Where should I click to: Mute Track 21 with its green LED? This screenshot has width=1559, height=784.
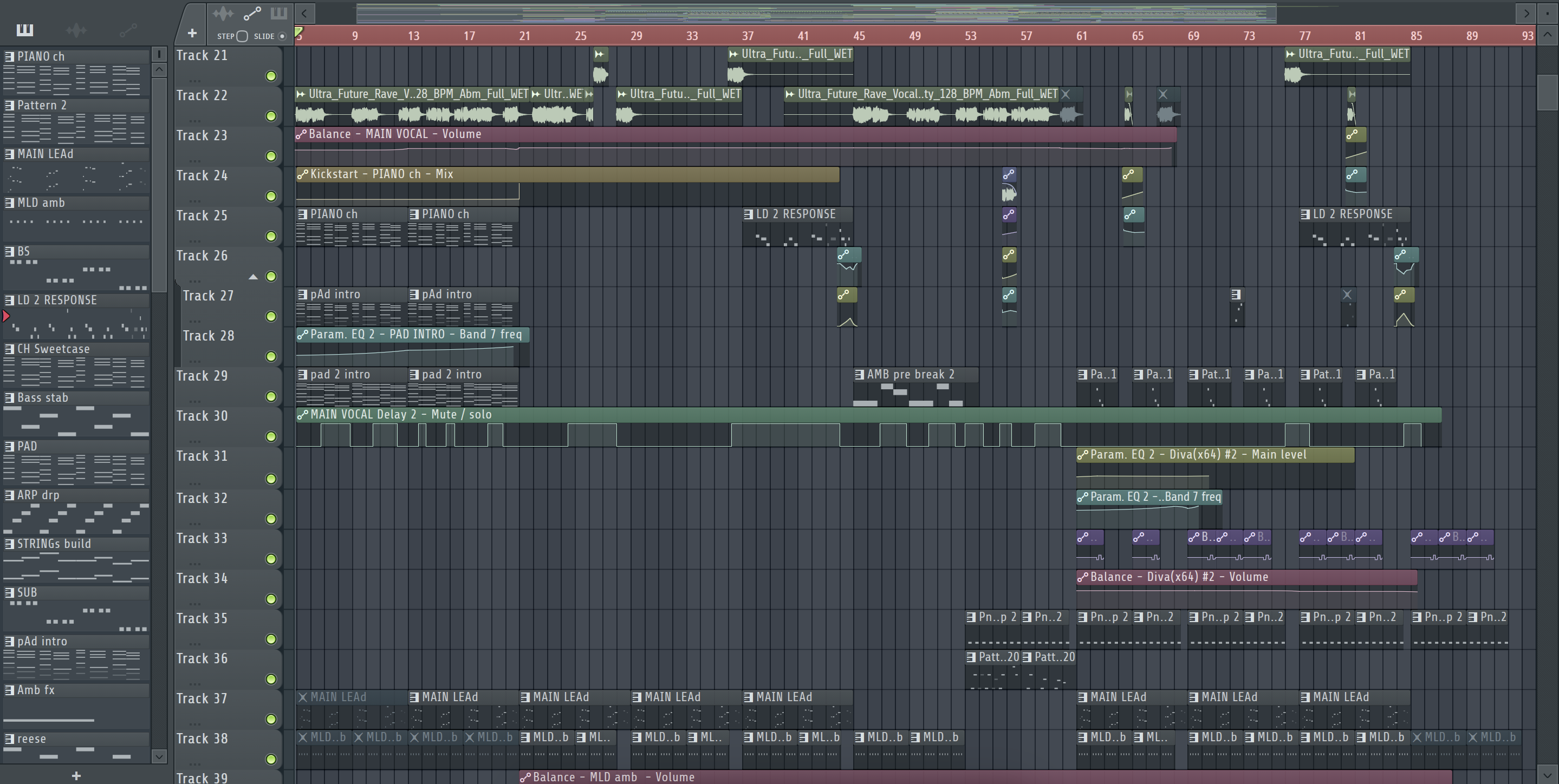pos(271,76)
